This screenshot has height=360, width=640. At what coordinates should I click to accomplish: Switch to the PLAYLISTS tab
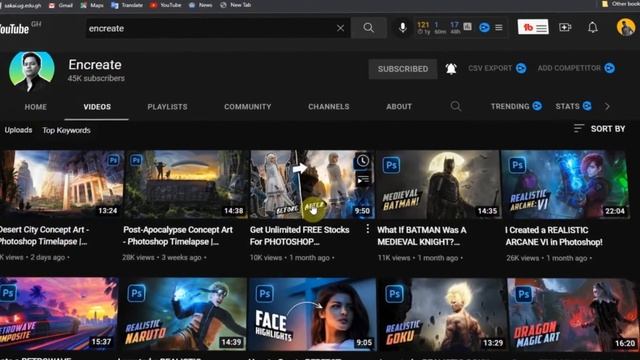(167, 107)
